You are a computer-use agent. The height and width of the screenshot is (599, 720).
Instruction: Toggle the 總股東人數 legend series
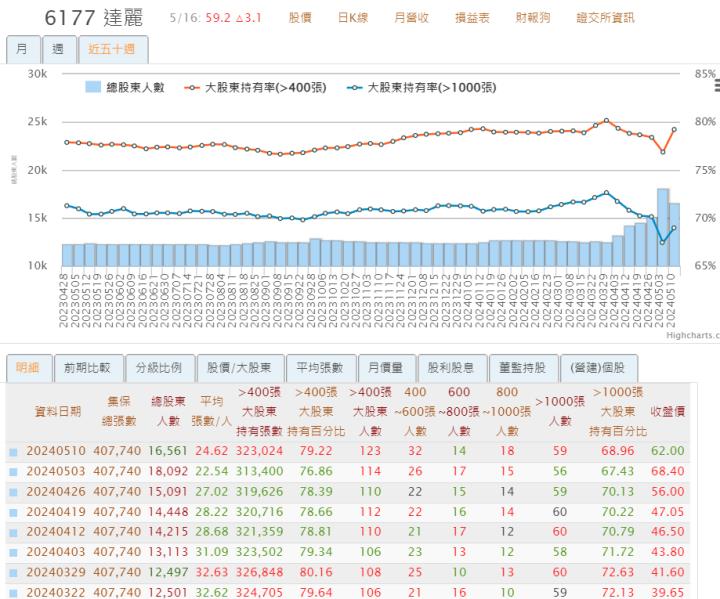point(125,87)
